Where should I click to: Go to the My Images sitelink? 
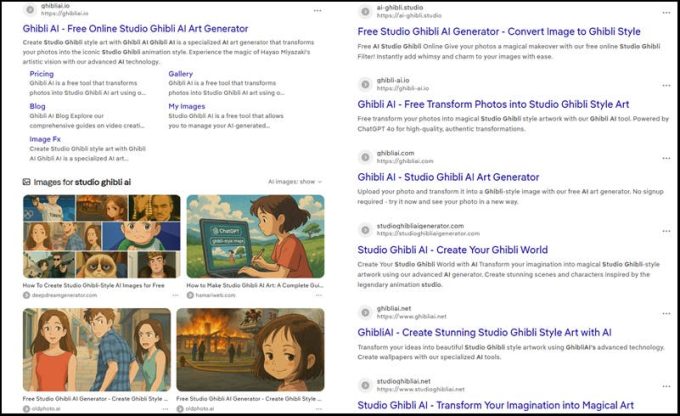click(186, 106)
